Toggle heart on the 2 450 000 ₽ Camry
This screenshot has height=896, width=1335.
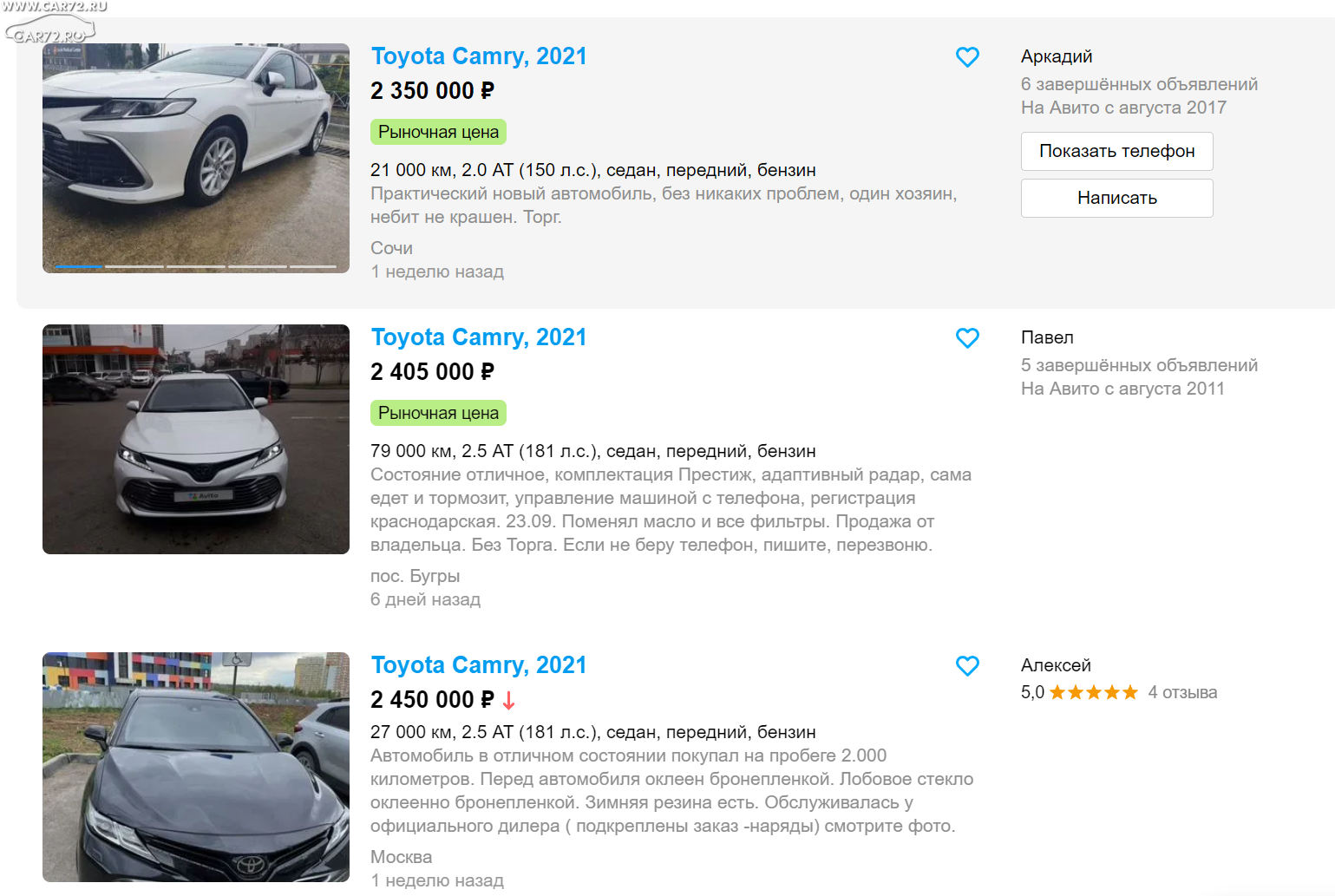967,666
